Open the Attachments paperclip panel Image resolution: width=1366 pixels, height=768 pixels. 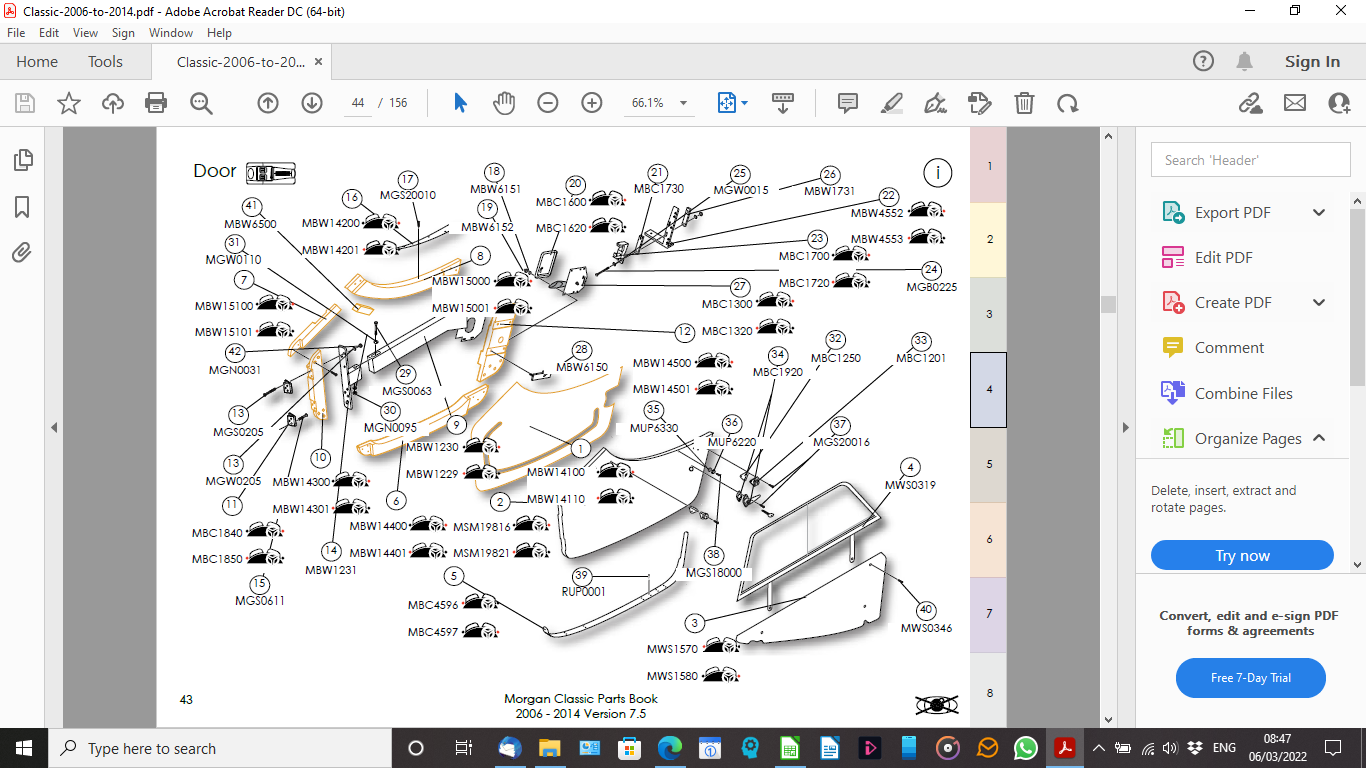22,253
